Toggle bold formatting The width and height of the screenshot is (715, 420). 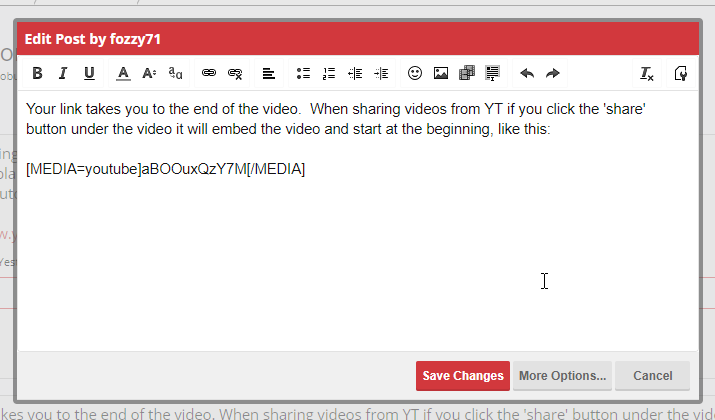(37, 73)
